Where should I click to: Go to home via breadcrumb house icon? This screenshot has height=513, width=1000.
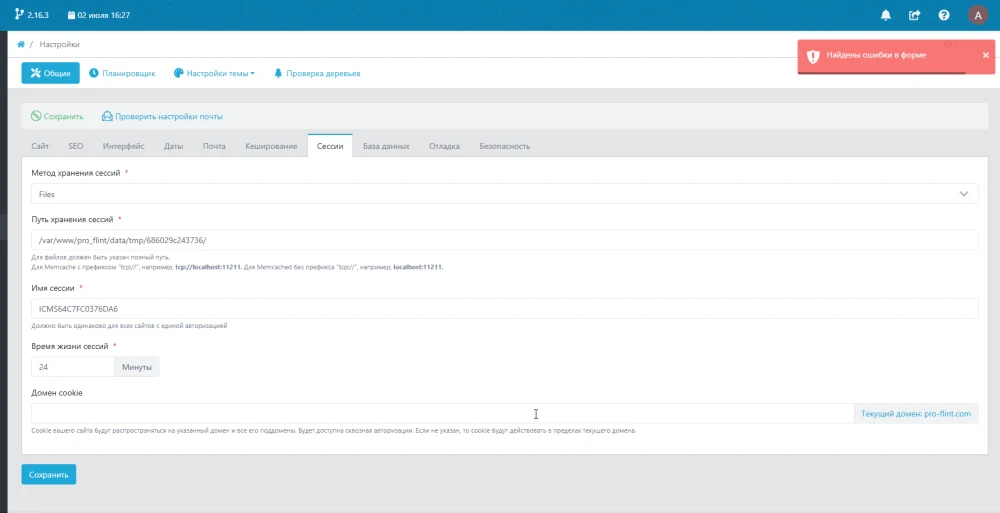tap(20, 44)
